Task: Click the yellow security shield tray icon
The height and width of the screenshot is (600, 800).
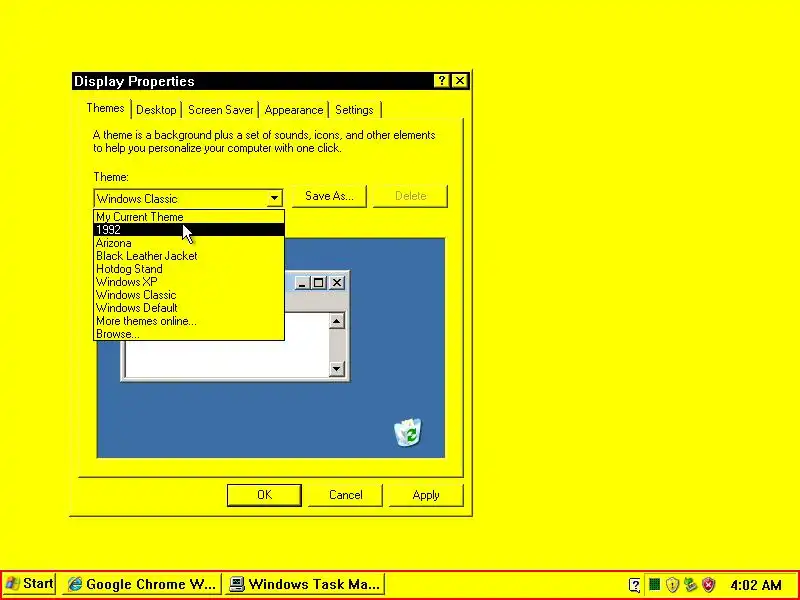Action: point(672,584)
